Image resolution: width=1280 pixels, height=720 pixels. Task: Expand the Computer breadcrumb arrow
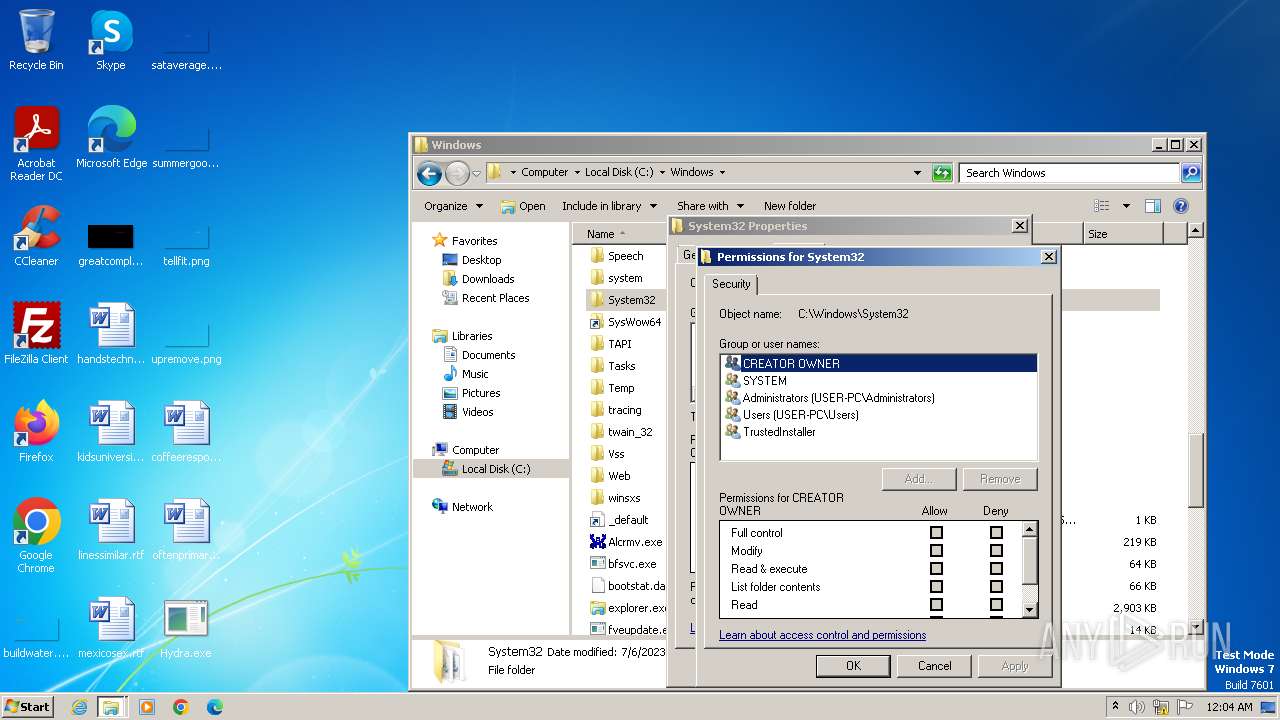pyautogui.click(x=576, y=173)
